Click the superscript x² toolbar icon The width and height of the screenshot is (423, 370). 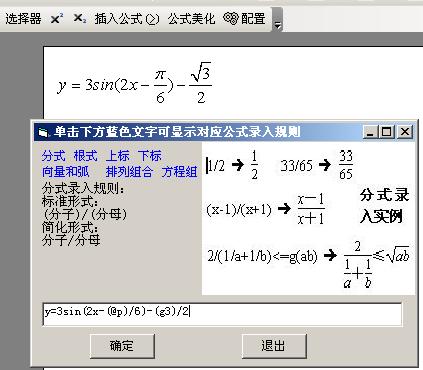tap(57, 18)
